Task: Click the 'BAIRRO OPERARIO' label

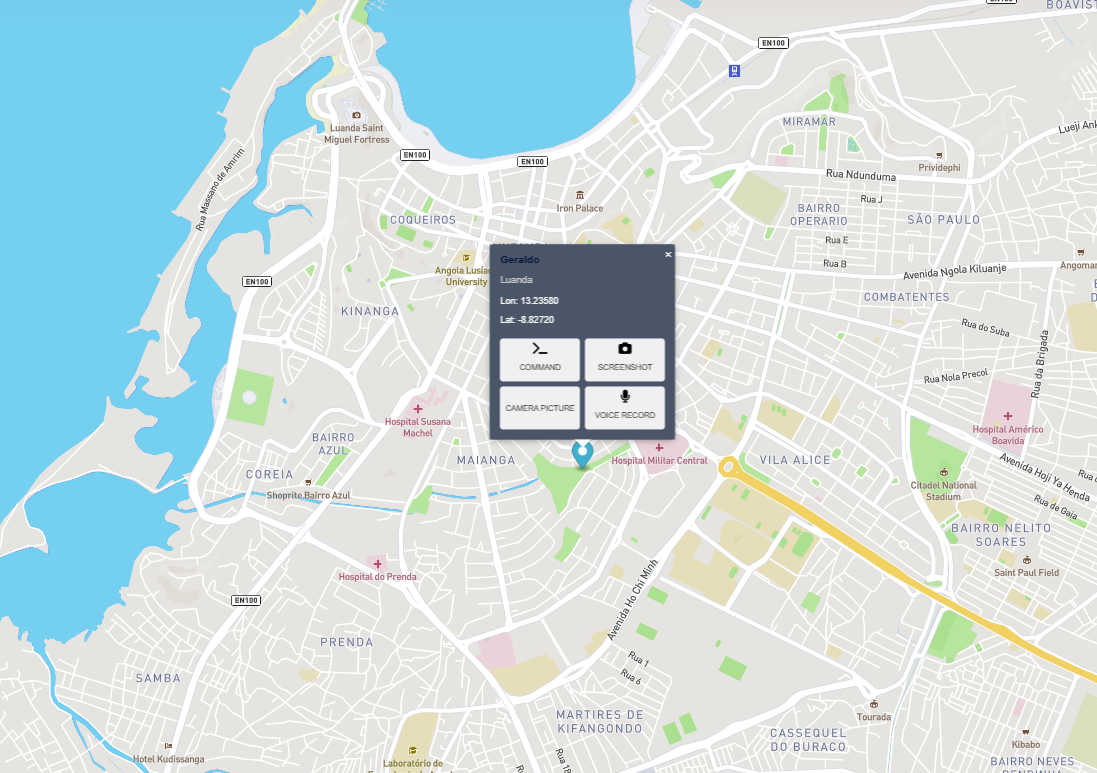Action: 819,215
